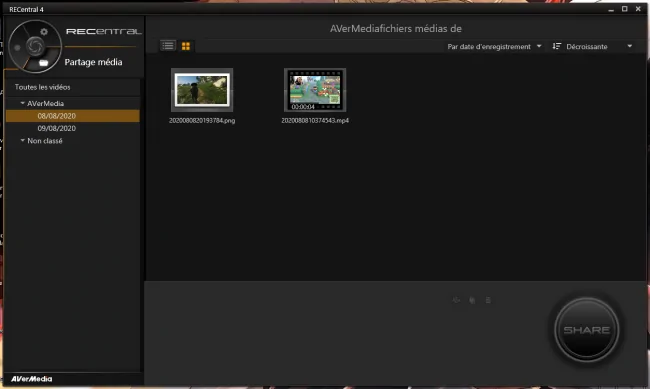This screenshot has width=650, height=389.
Task: Collapse the AVerMedia tree node arrow
Action: pos(22,103)
